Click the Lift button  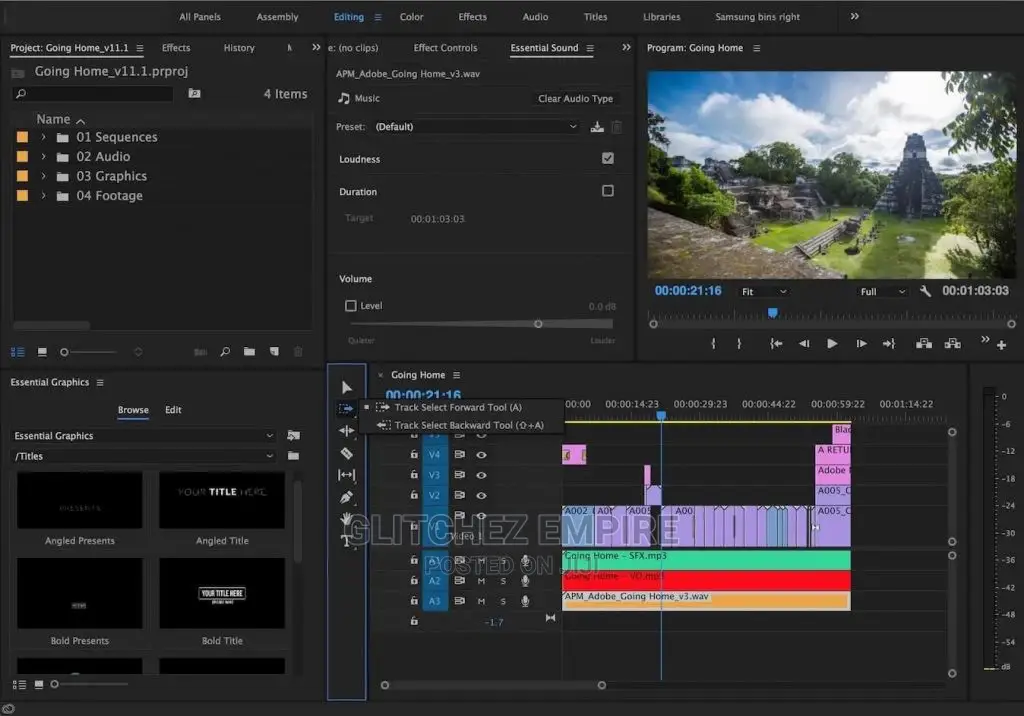pyautogui.click(x=923, y=344)
